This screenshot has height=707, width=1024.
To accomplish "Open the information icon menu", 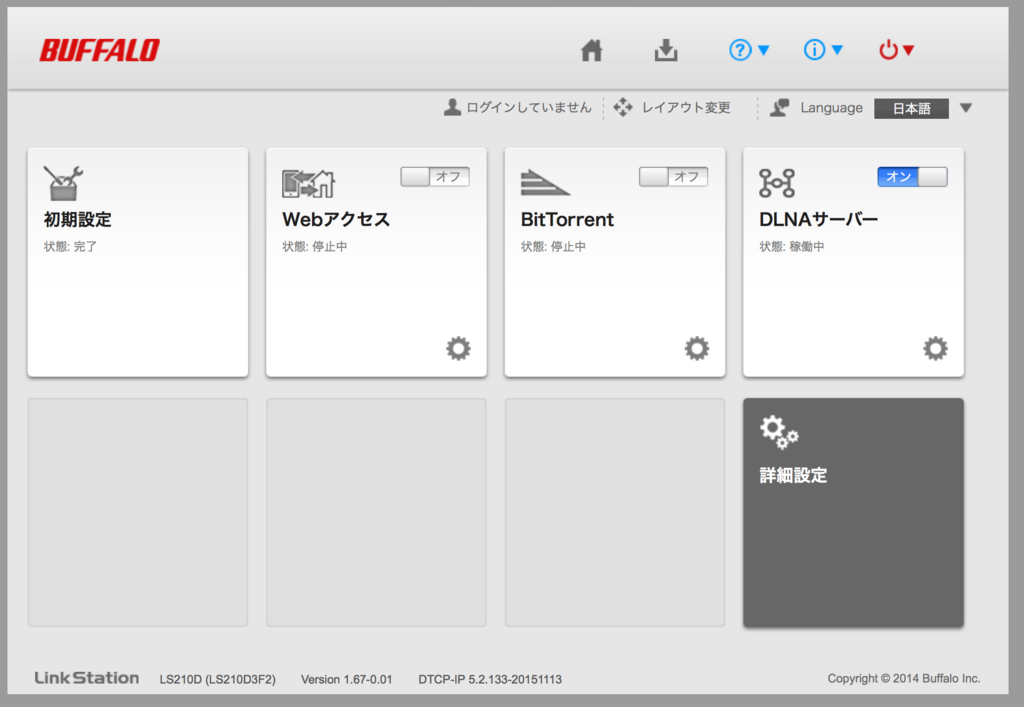I will click(823, 50).
